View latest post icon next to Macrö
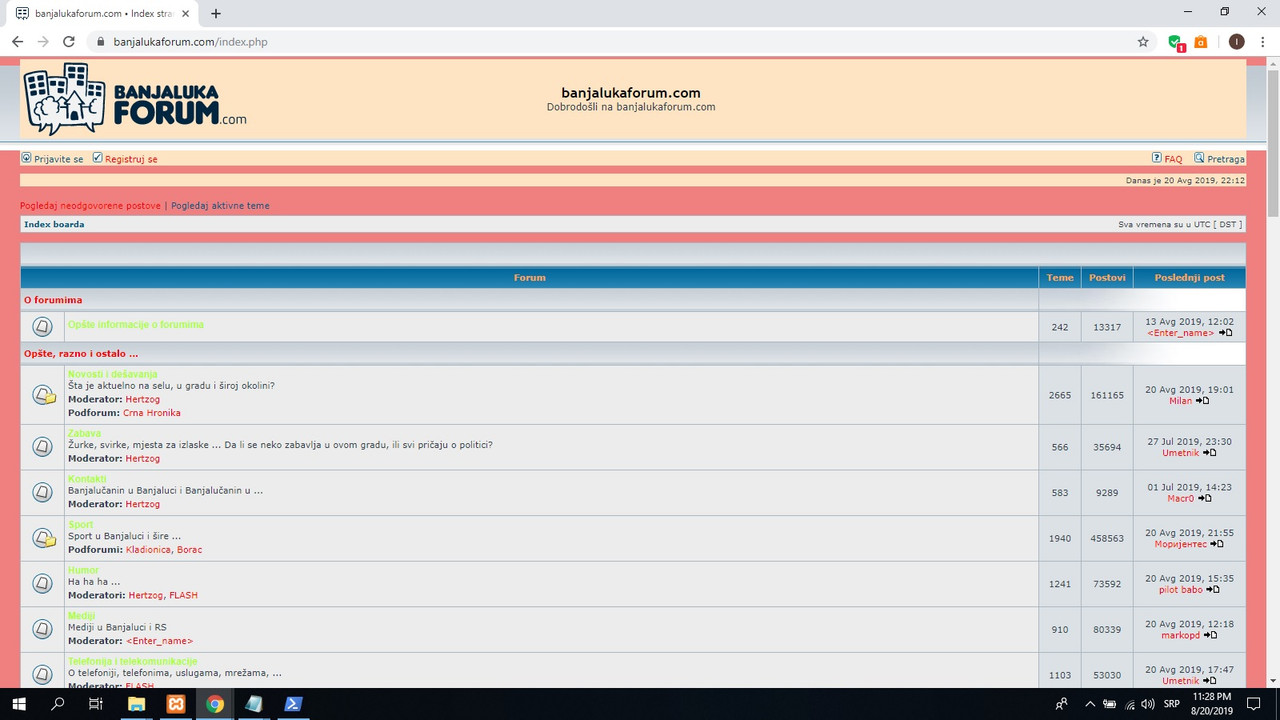The width and height of the screenshot is (1280, 720). [1205, 498]
